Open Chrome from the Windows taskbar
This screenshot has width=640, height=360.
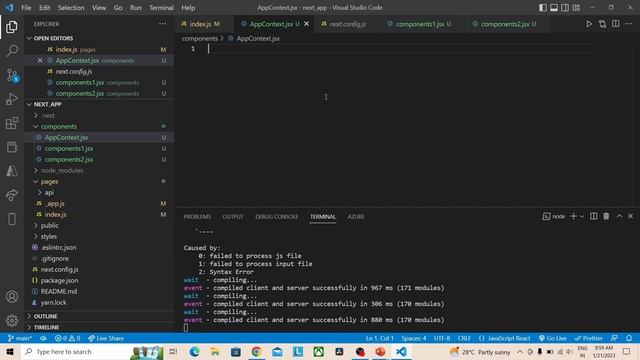256,352
